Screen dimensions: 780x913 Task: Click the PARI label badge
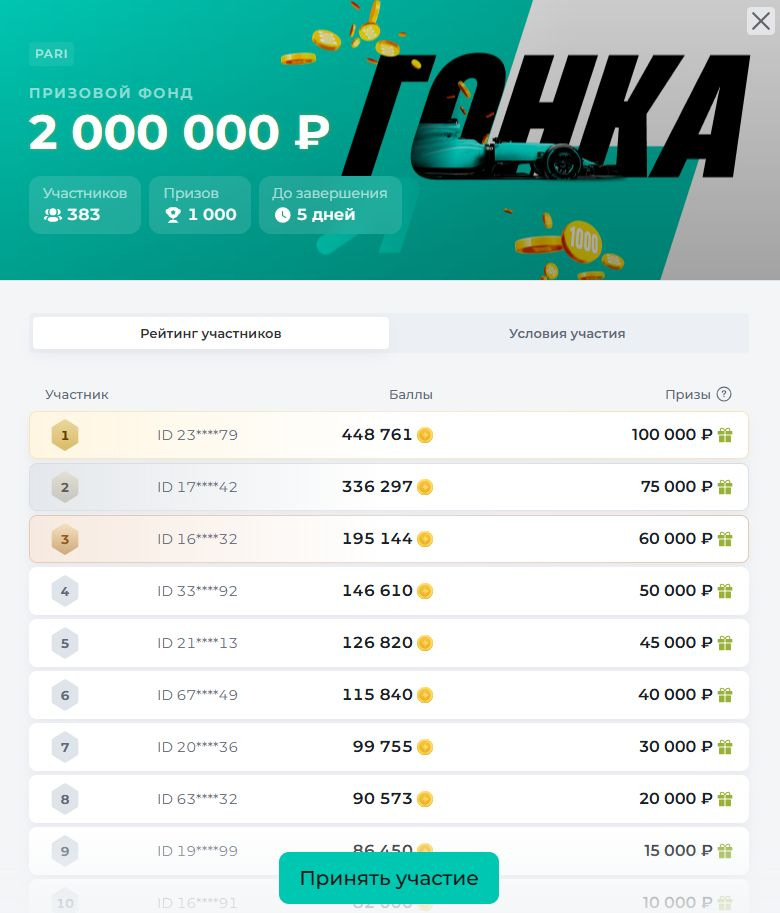(x=51, y=54)
